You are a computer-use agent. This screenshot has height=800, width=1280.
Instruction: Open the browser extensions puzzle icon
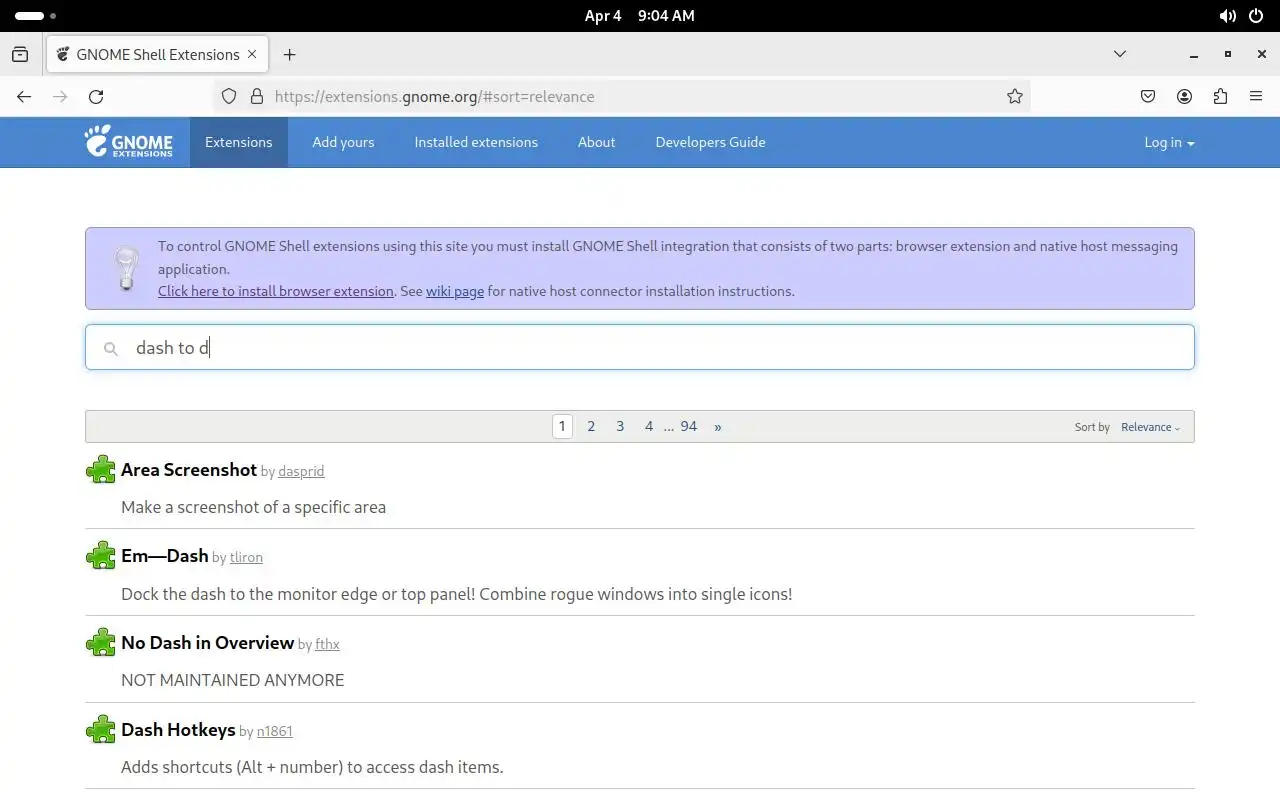click(1220, 97)
